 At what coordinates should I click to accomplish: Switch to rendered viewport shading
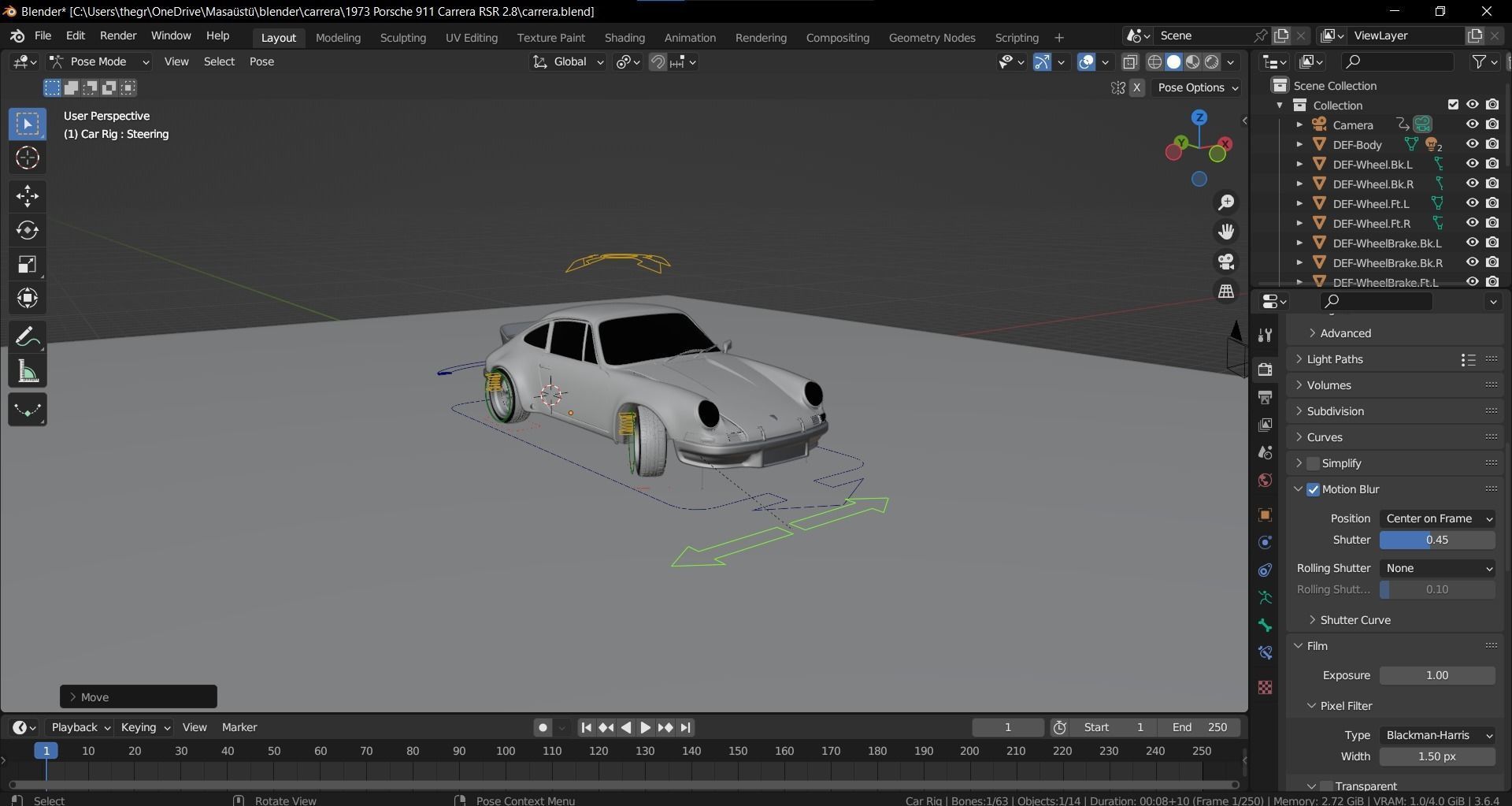click(1212, 62)
